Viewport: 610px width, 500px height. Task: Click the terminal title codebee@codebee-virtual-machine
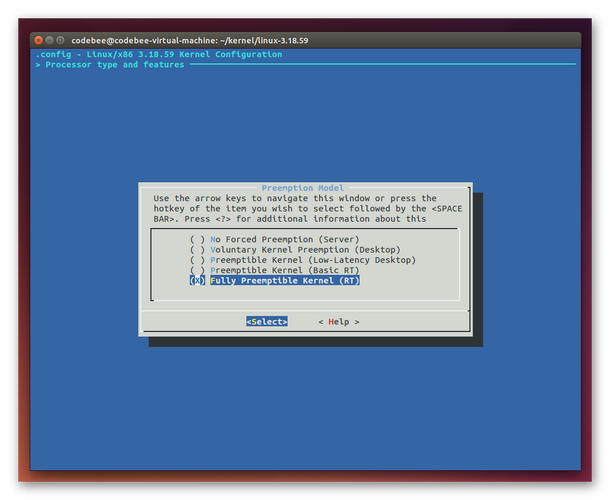(x=189, y=40)
